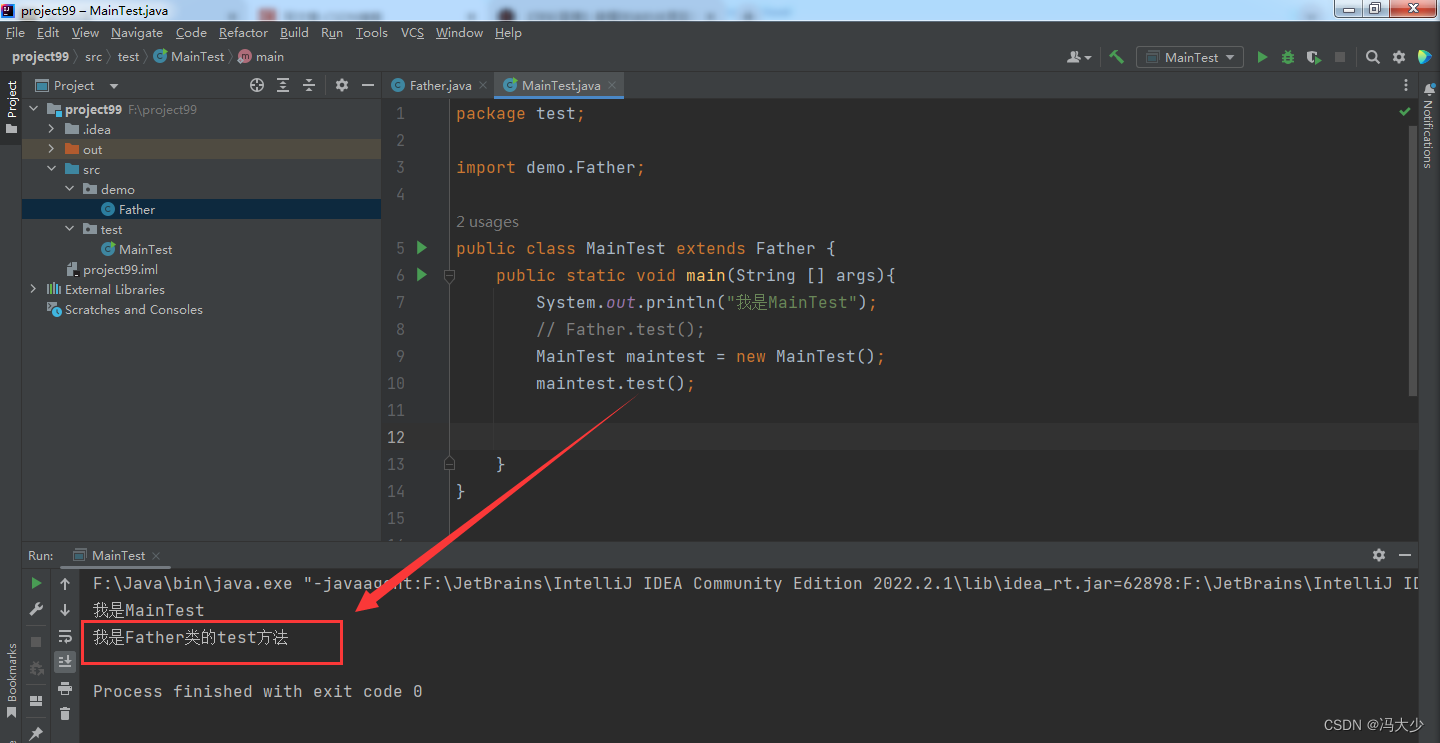The height and width of the screenshot is (743, 1440).
Task: Clear all console output with the trash icon
Action: pos(65,713)
